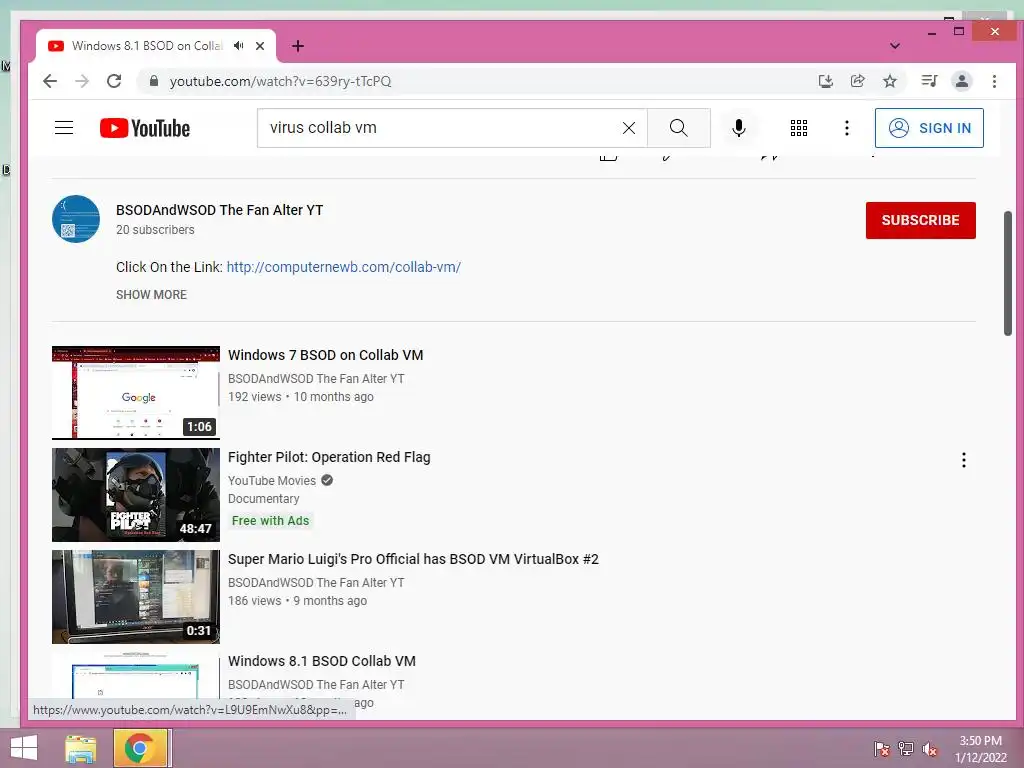The height and width of the screenshot is (768, 1024).
Task: Open the network tray icon
Action: click(905, 749)
